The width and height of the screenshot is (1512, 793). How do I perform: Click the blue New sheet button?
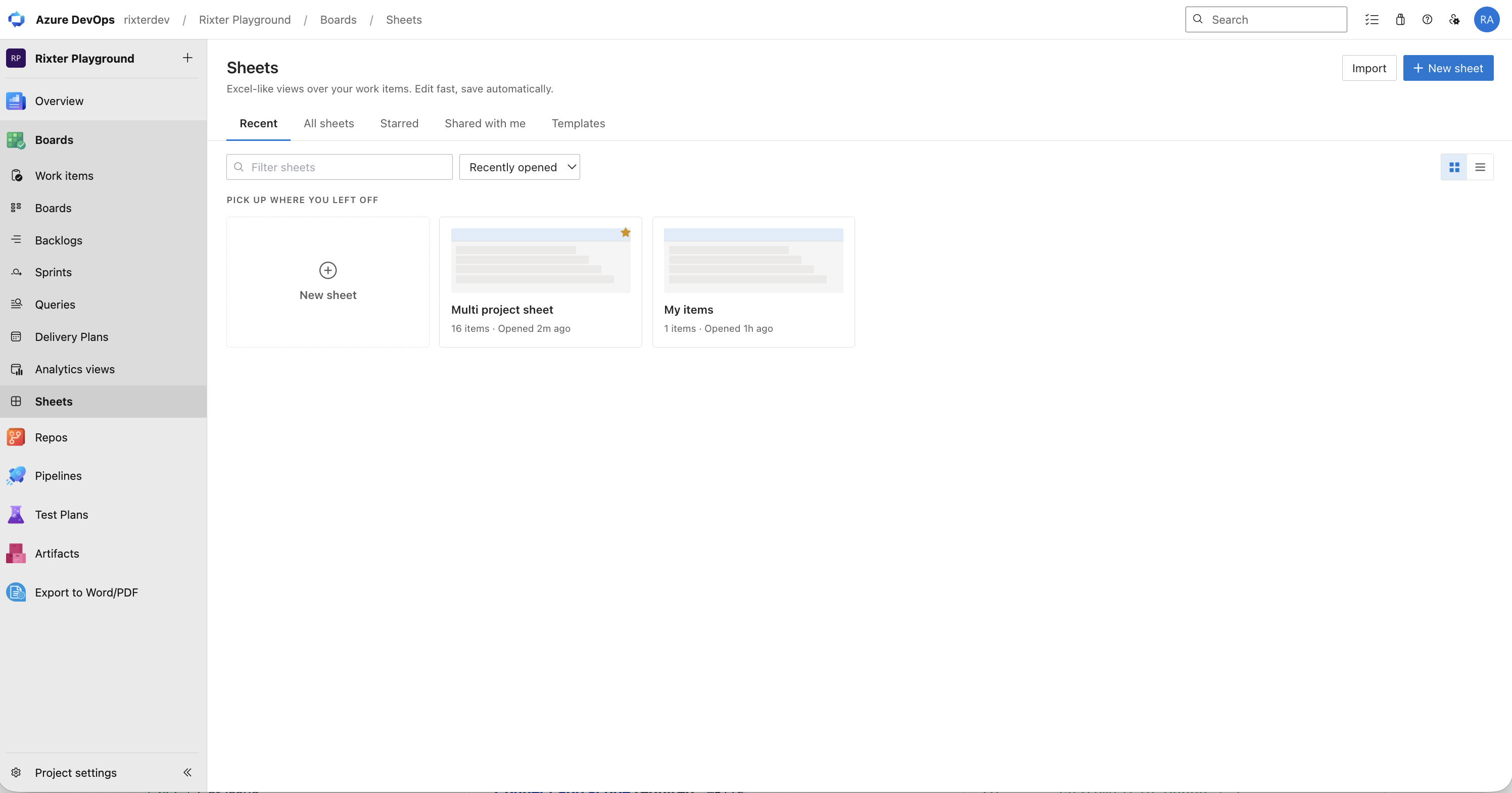click(1448, 68)
